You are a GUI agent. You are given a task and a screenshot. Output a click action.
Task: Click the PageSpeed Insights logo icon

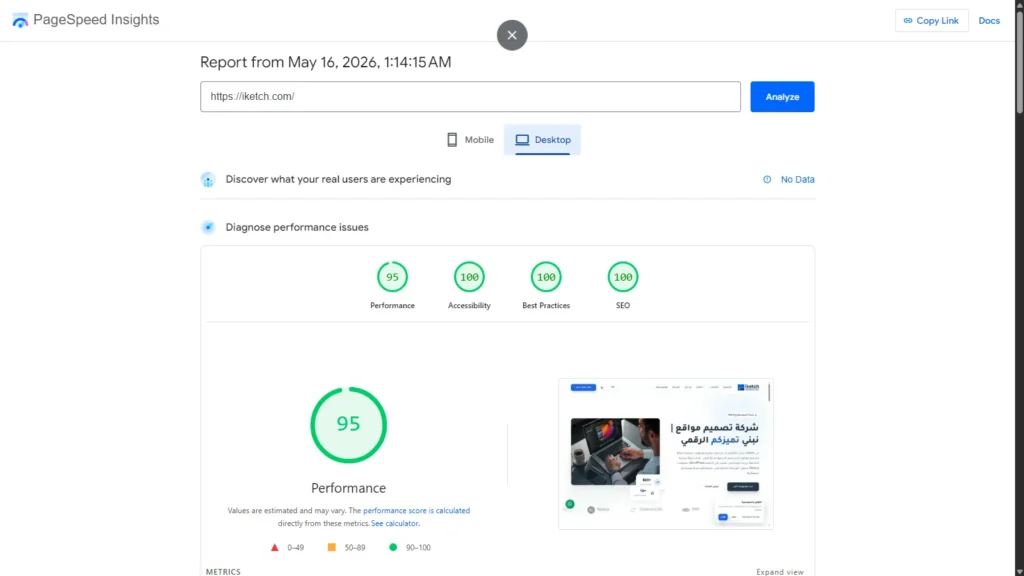pyautogui.click(x=20, y=20)
